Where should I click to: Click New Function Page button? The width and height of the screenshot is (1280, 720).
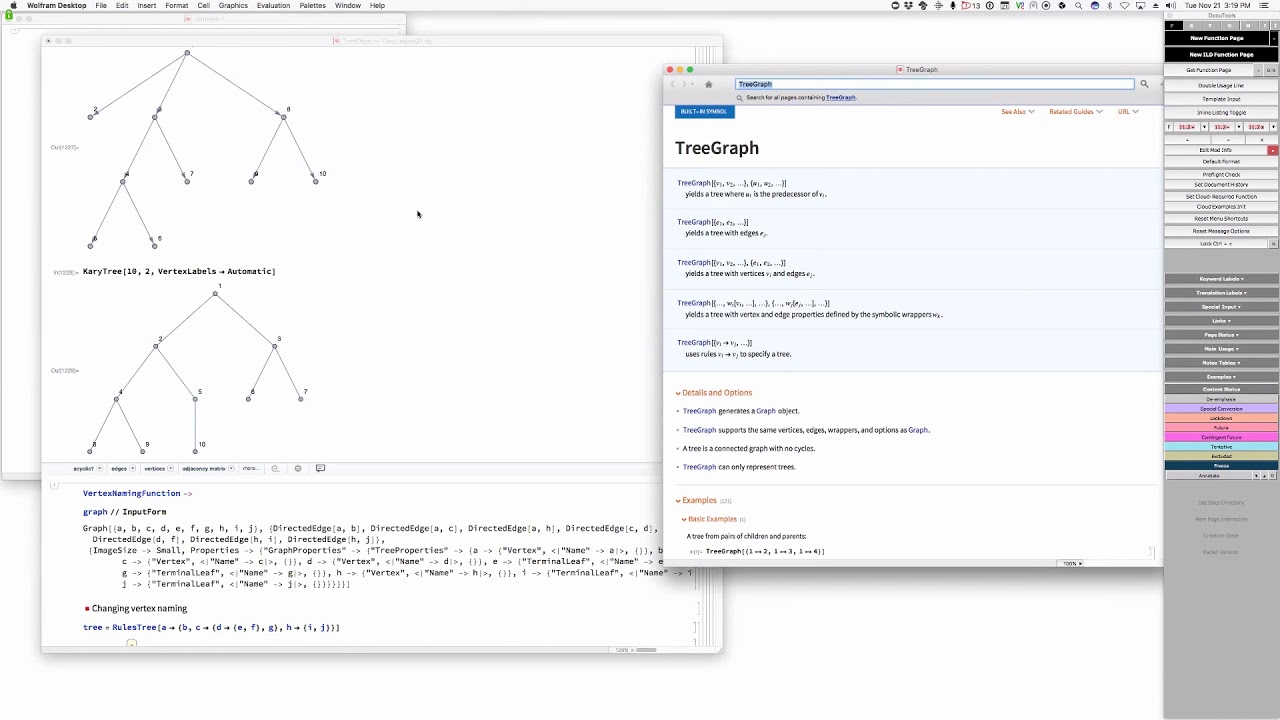coord(1217,38)
